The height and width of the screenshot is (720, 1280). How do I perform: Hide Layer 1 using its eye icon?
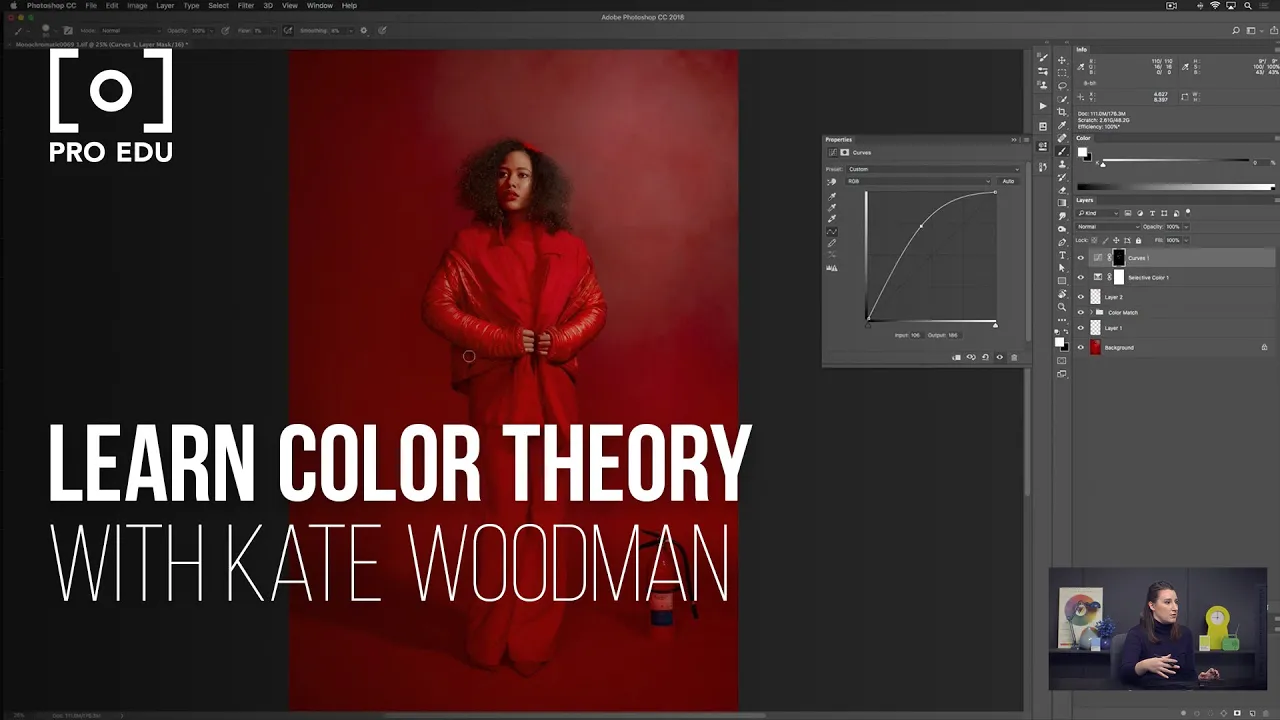(1081, 328)
